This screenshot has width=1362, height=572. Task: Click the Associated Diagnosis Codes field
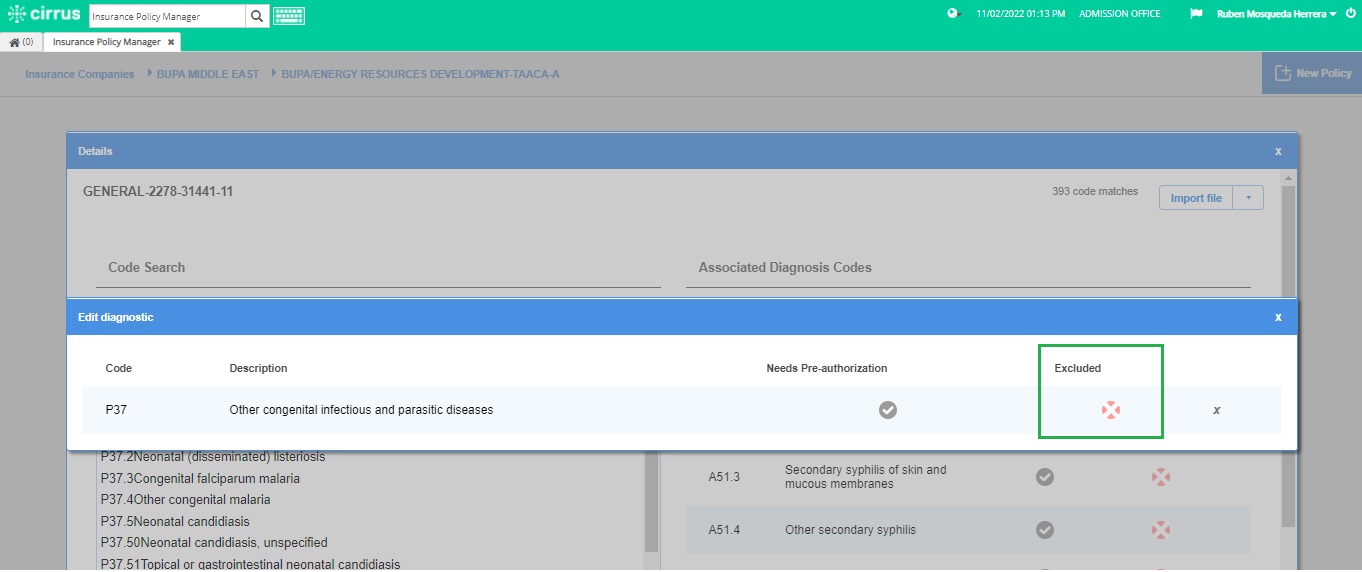click(968, 268)
